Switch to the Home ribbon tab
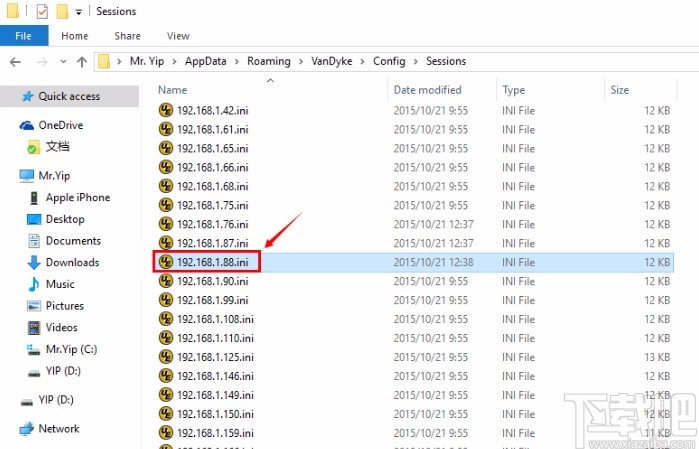Viewport: 699px width, 449px height. tap(74, 36)
